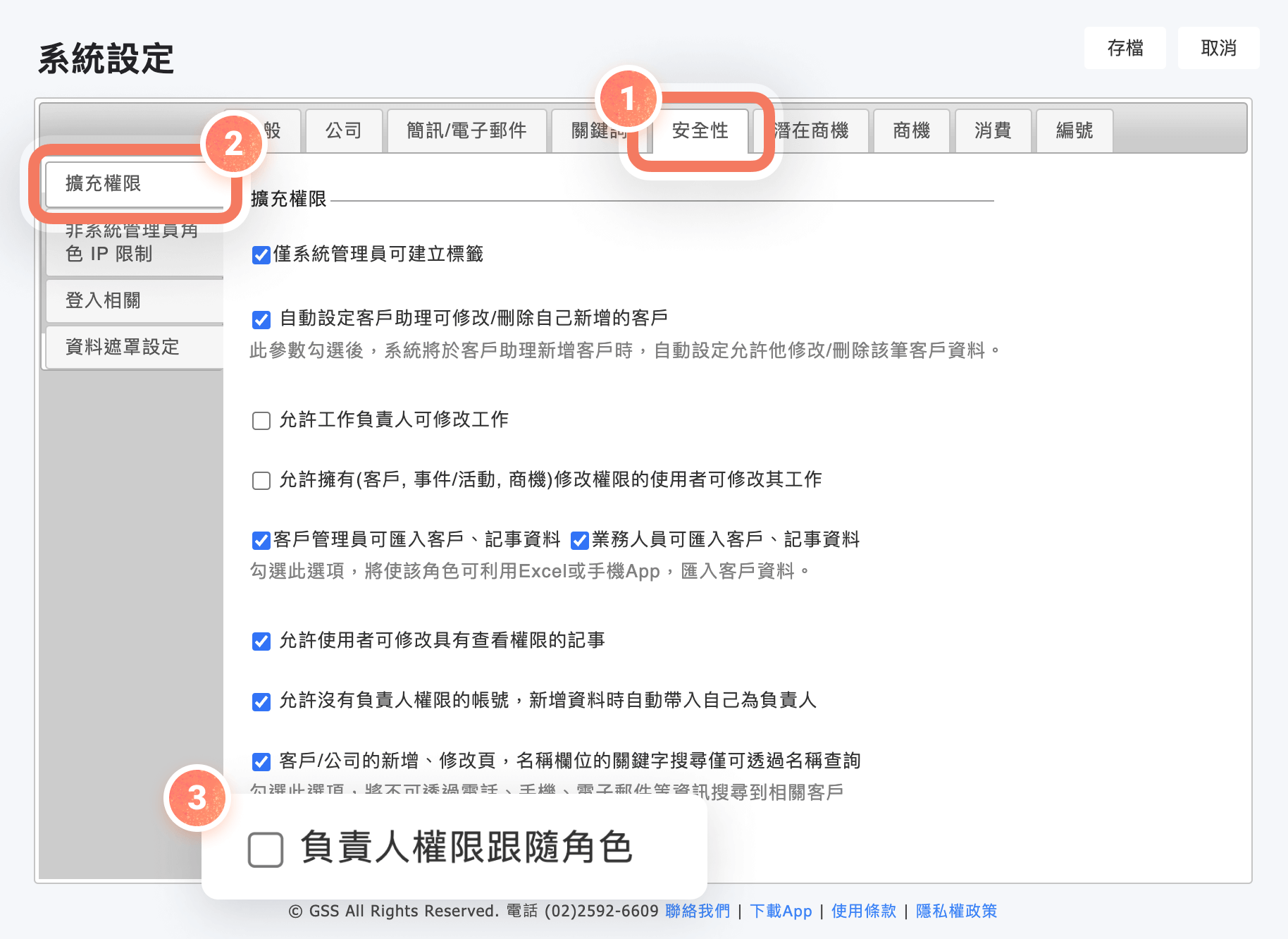Open the 隱私權政策 link
Viewport: 1288px width, 939px height.
[957, 911]
